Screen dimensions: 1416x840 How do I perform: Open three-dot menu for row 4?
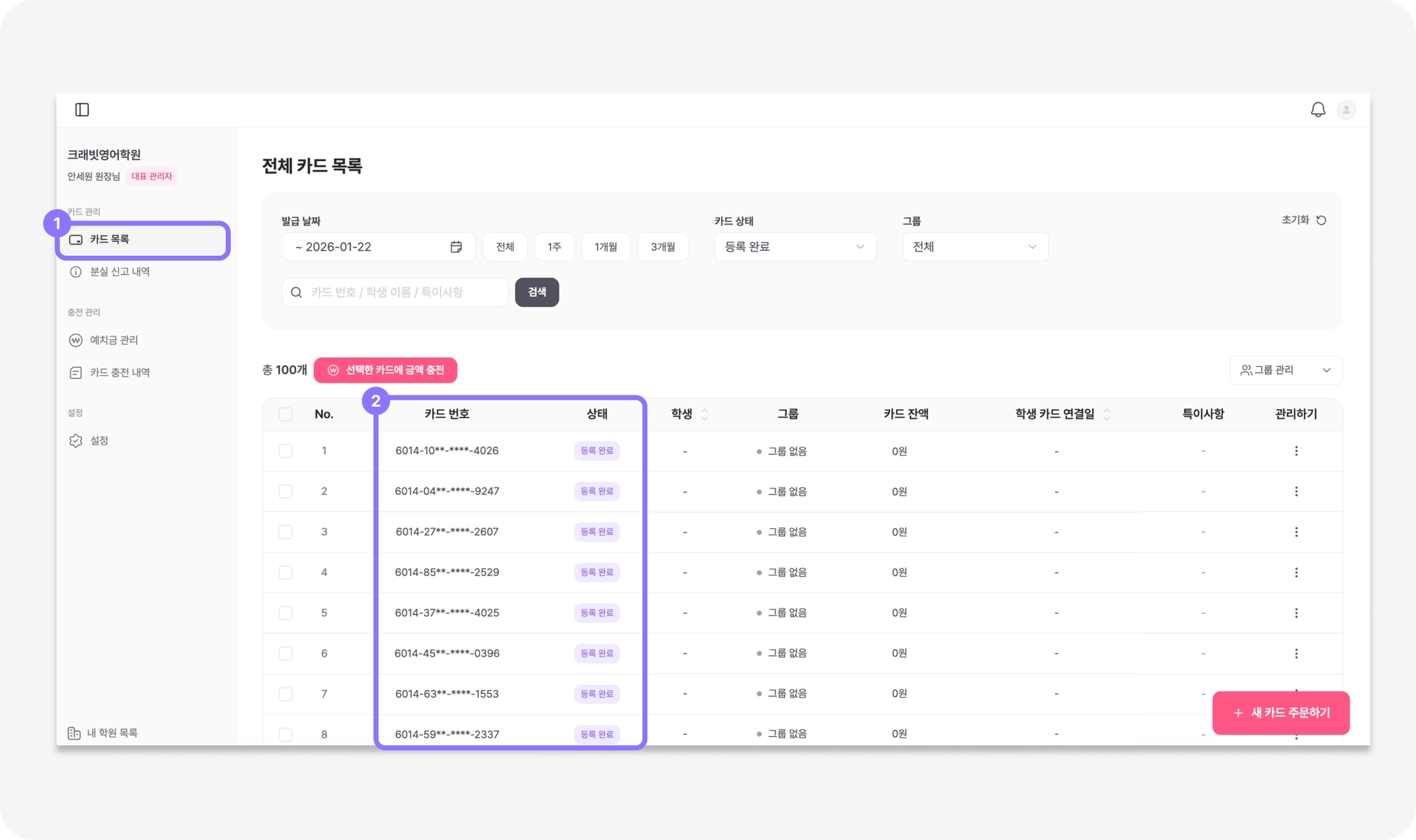(x=1296, y=572)
